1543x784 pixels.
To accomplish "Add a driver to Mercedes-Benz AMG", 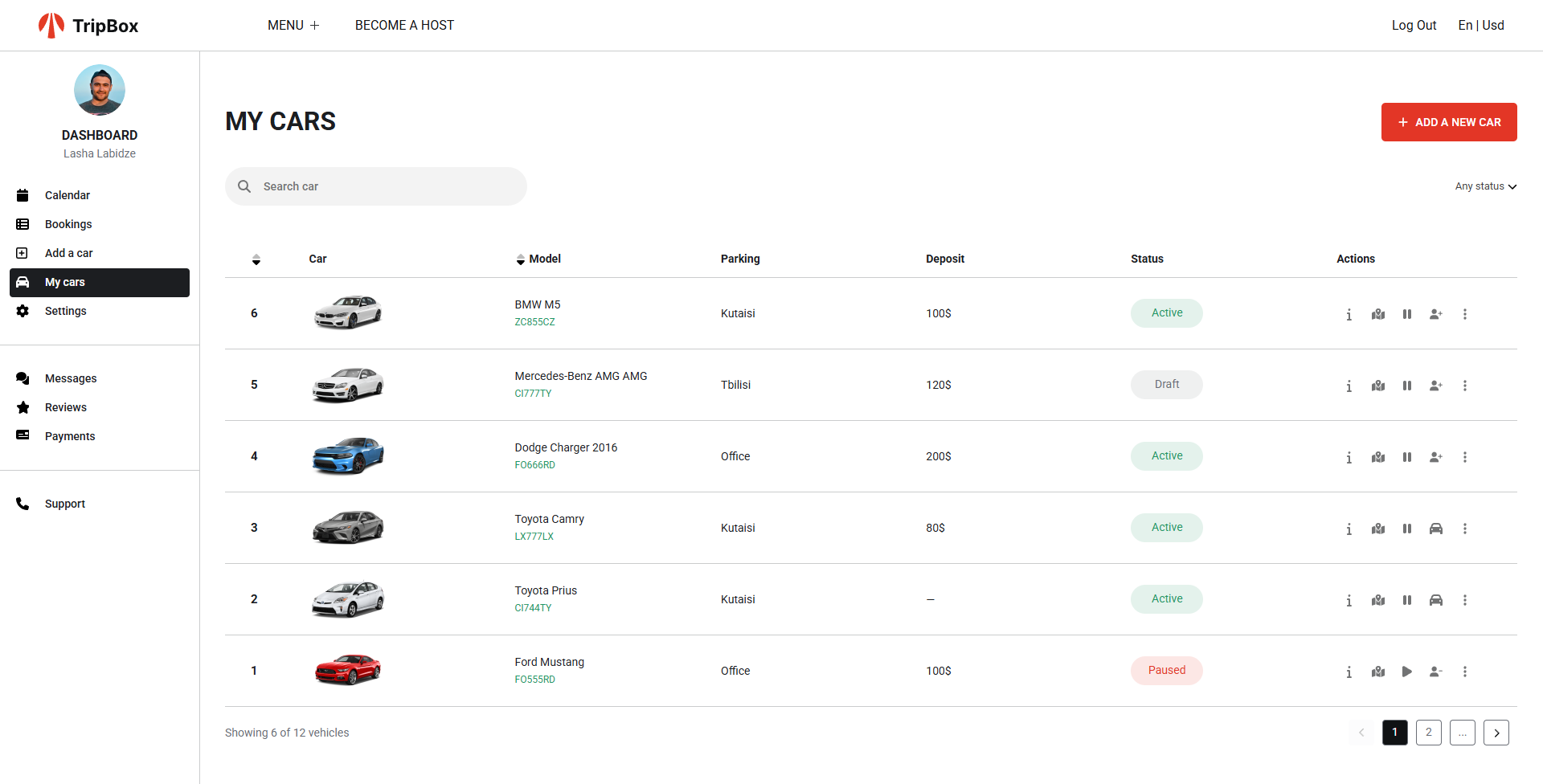I will (x=1436, y=386).
